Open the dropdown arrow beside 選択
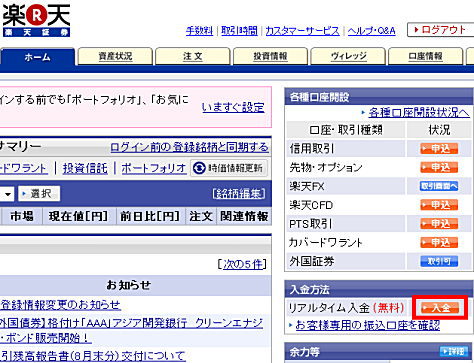Image resolution: width=474 pixels, height=363 pixels. [x=7, y=194]
